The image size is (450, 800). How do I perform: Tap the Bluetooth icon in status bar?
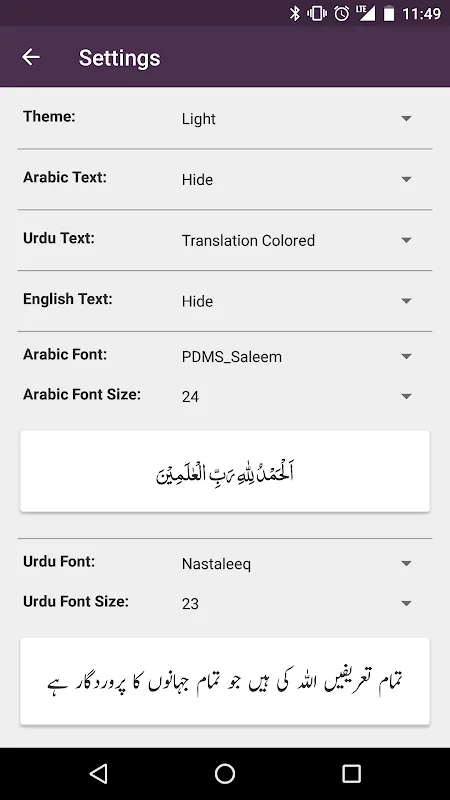point(294,13)
